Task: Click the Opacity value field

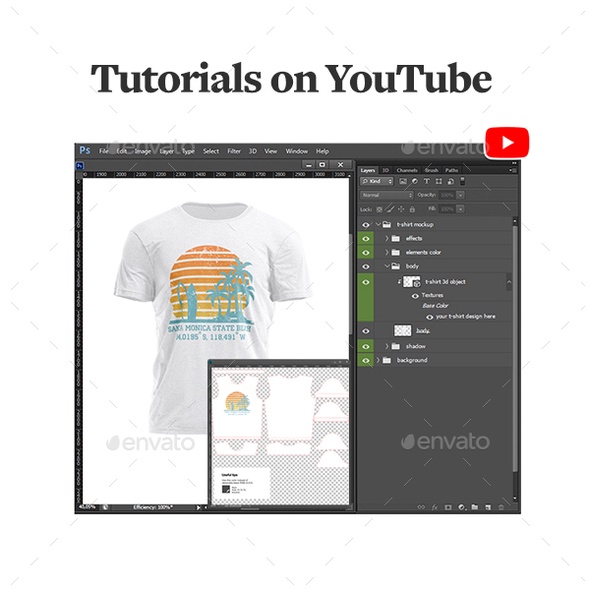Action: point(447,195)
